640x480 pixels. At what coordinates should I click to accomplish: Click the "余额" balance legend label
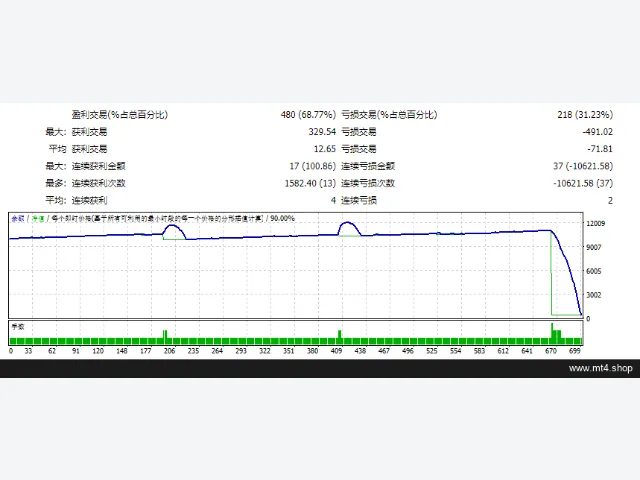click(18, 219)
